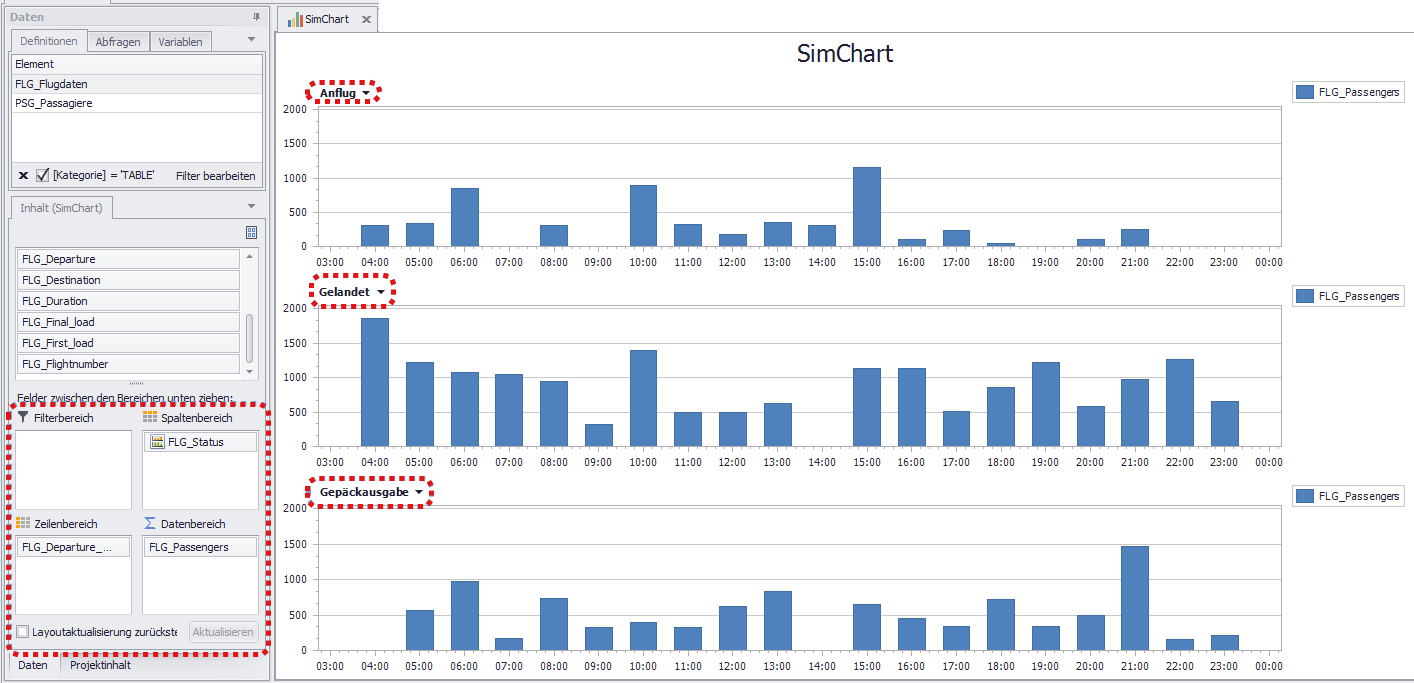Click the splitter grip below field list

click(x=137, y=383)
